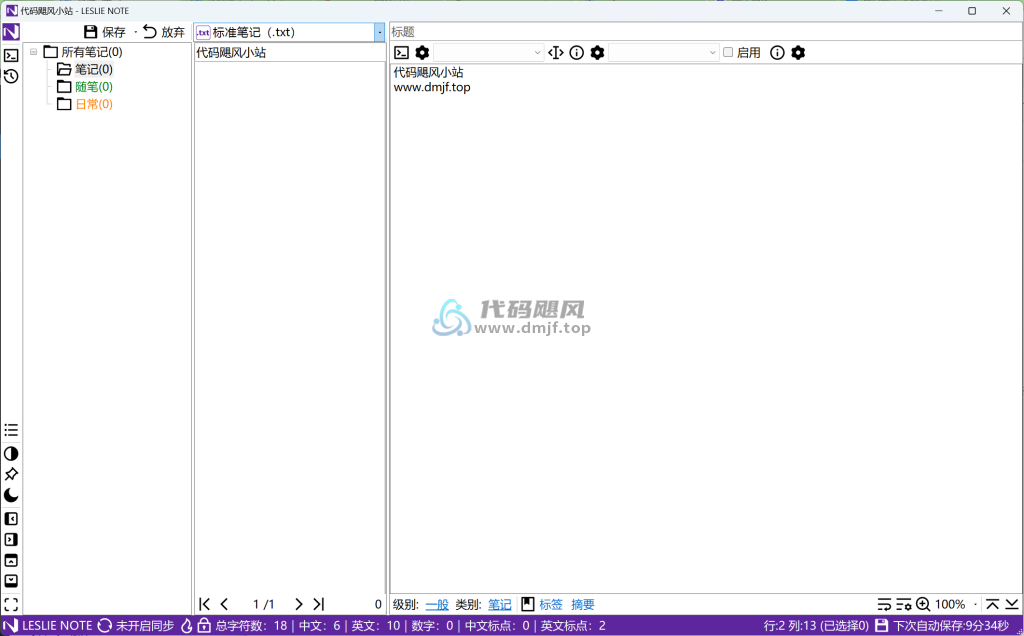Click the 总字符数: 18 status entry

[x=251, y=626]
